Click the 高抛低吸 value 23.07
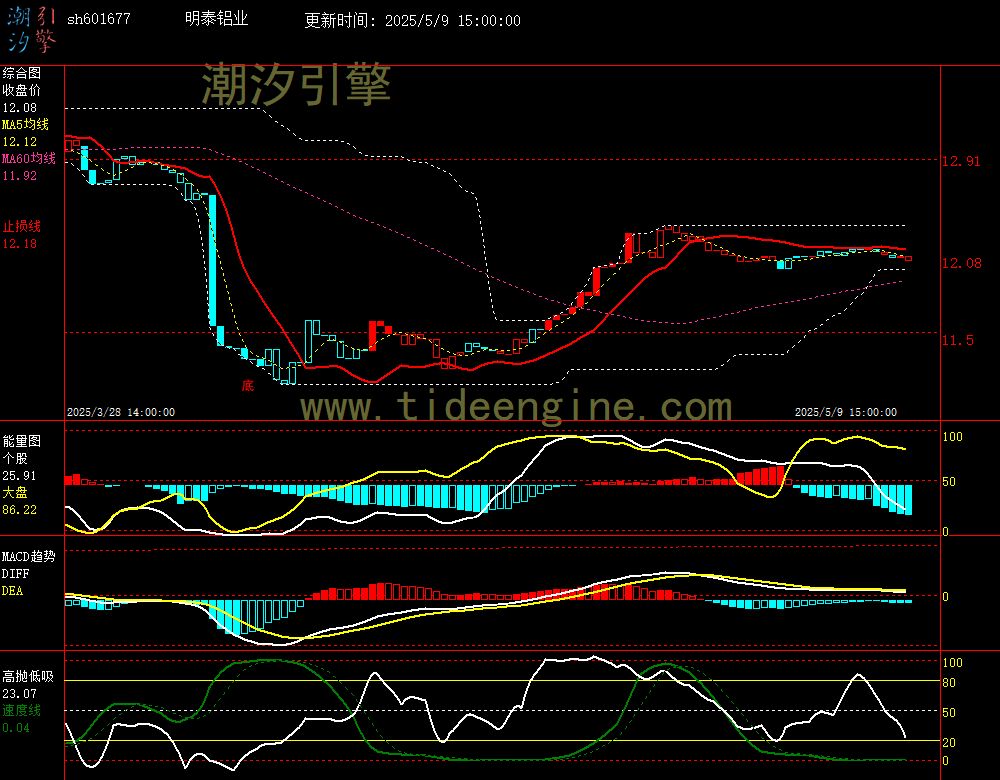The image size is (1000, 780). (x=20, y=694)
